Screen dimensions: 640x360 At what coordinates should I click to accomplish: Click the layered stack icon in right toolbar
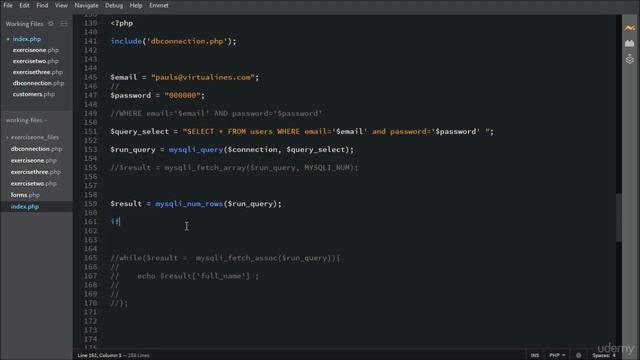[x=629, y=59]
